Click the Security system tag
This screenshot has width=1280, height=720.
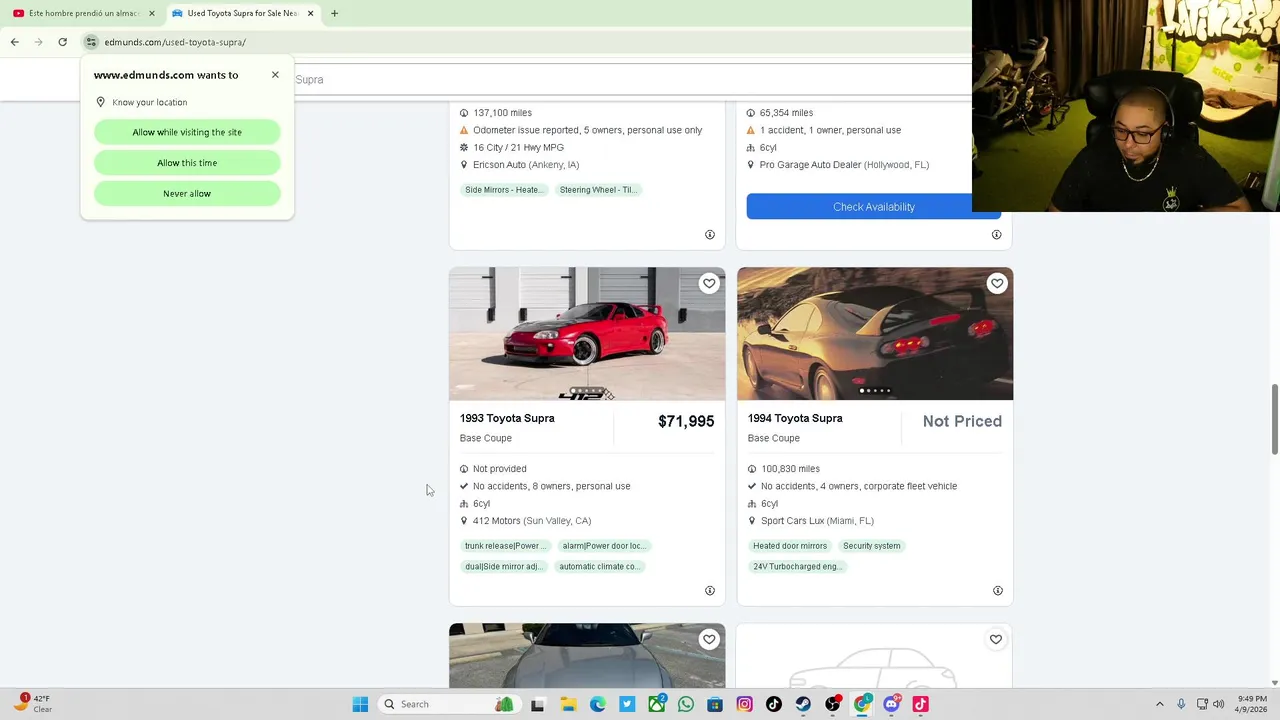click(x=872, y=546)
